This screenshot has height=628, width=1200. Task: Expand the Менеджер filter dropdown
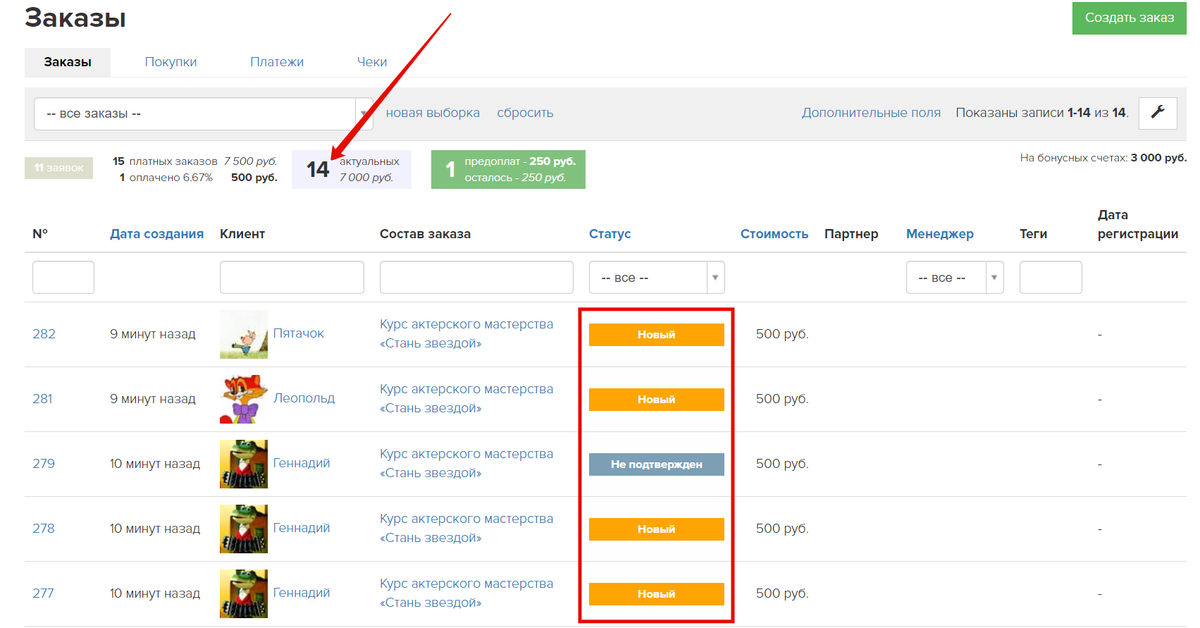pos(955,277)
